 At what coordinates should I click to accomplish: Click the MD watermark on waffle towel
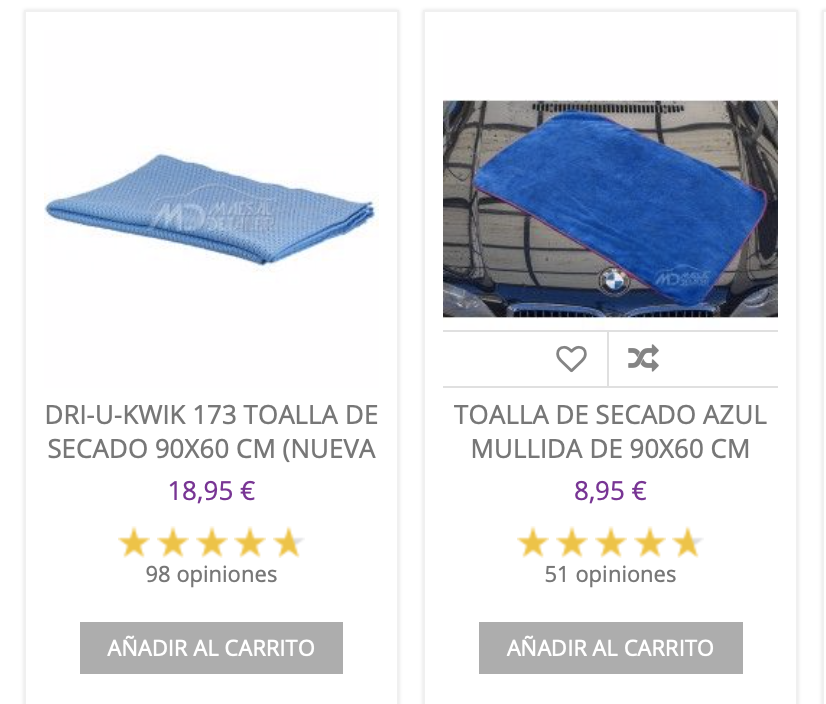click(x=213, y=215)
